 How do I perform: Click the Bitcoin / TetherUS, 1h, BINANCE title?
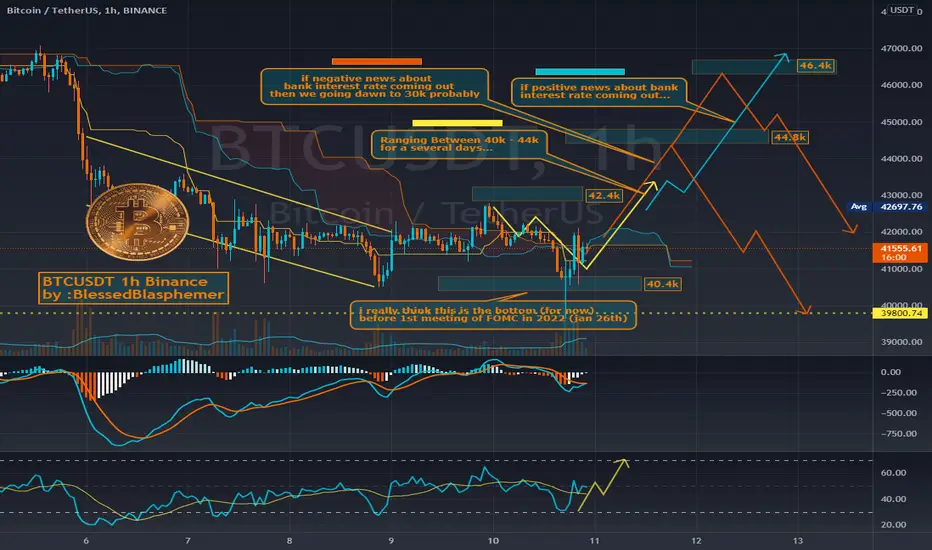[x=87, y=10]
